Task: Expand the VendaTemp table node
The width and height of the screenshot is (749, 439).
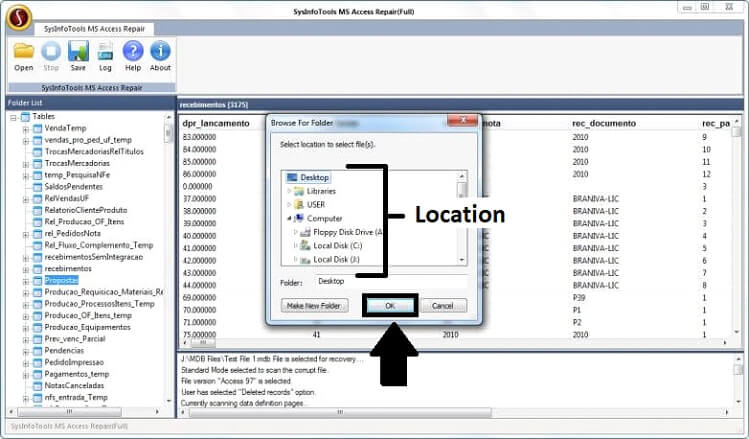Action: point(26,129)
